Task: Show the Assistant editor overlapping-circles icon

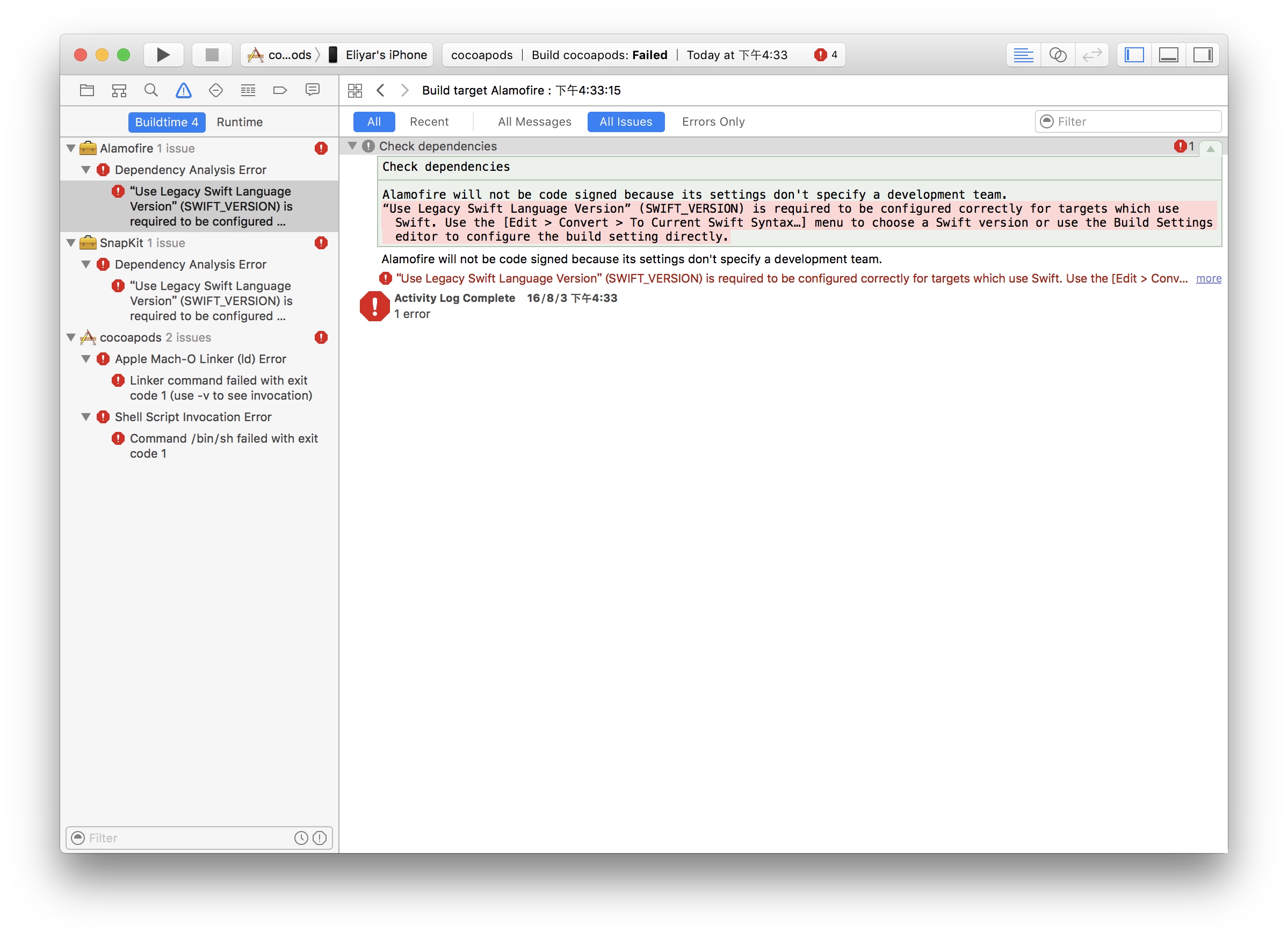Action: (x=1057, y=55)
